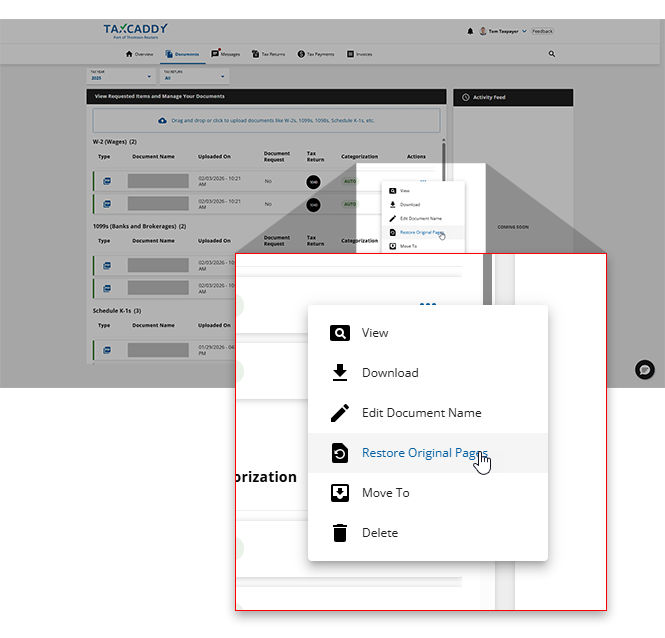Viewport: 665px width, 638px height.
Task: Open the chat bubble widget
Action: (x=645, y=369)
